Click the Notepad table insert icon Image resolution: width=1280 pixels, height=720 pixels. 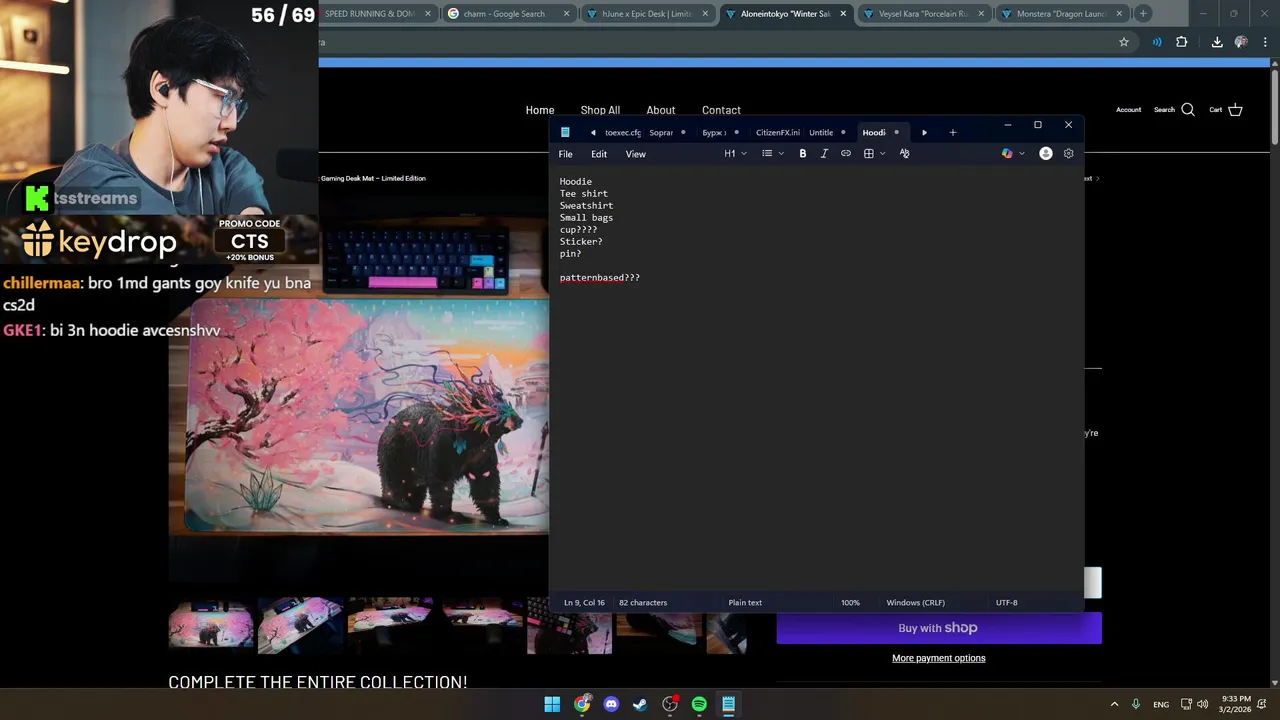tap(869, 154)
